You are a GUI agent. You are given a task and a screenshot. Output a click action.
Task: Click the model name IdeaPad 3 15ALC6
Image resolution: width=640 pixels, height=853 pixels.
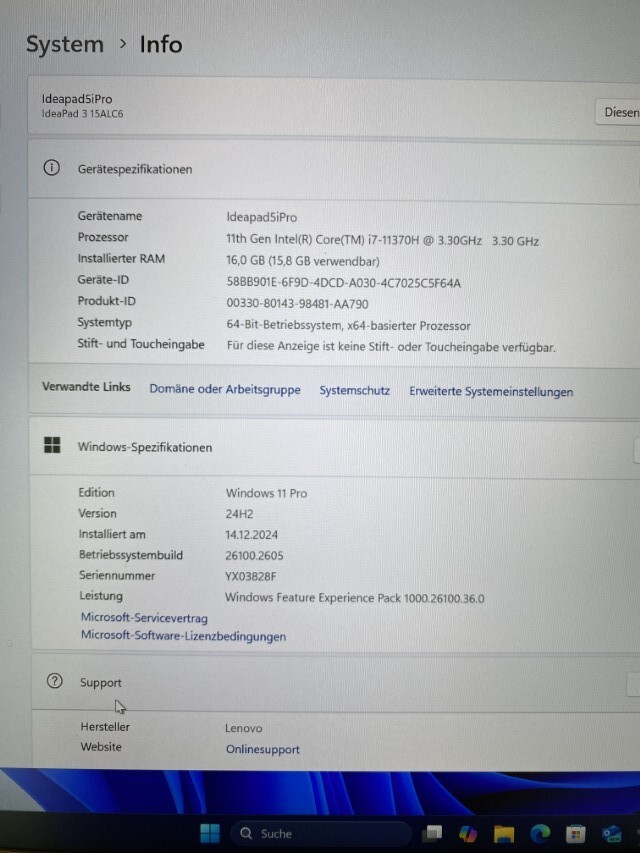tap(83, 114)
